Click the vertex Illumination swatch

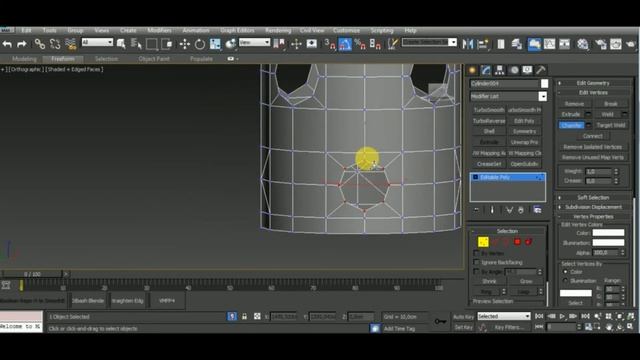click(608, 243)
